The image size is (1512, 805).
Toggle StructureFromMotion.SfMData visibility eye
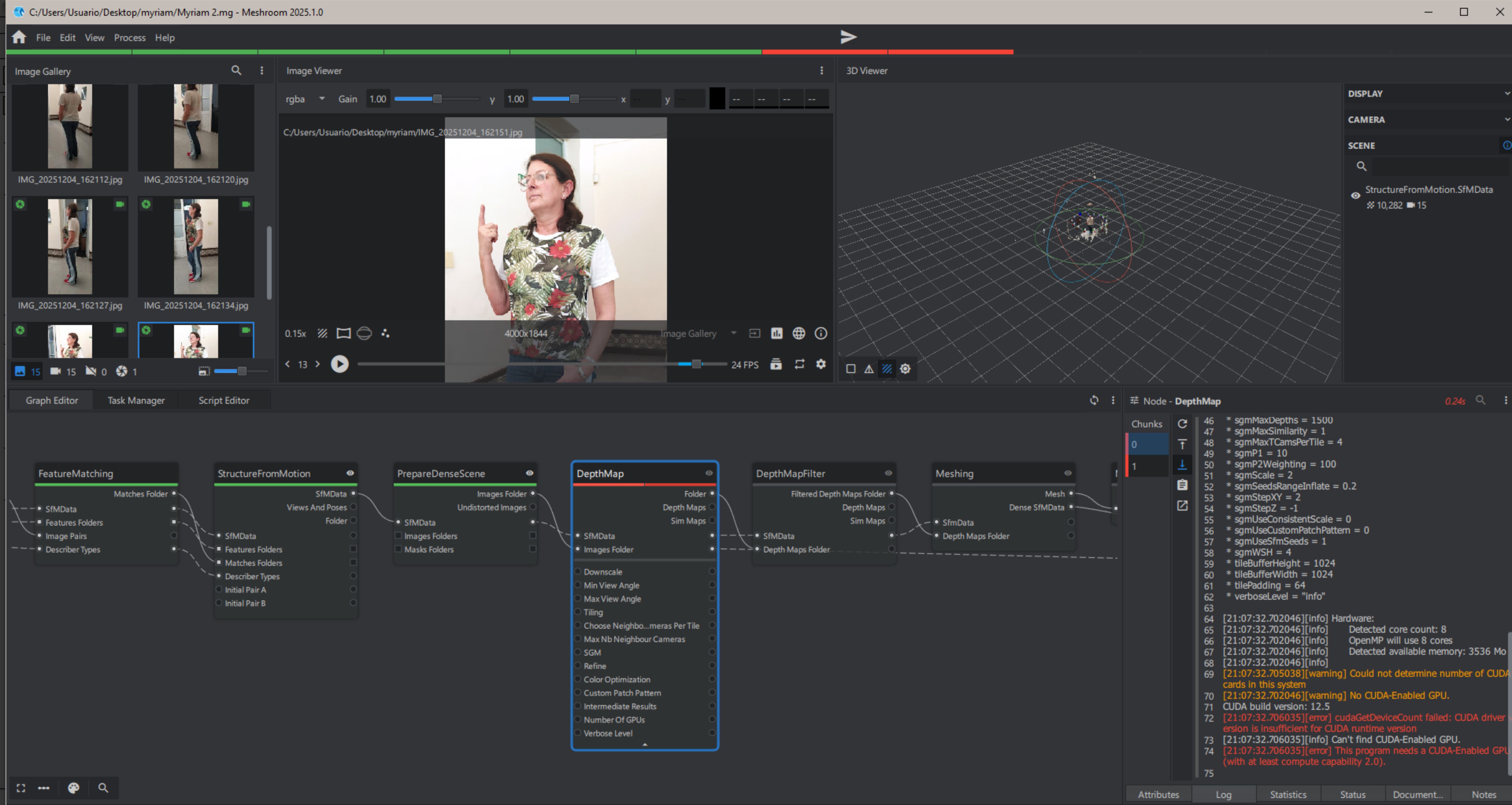[x=1355, y=196]
